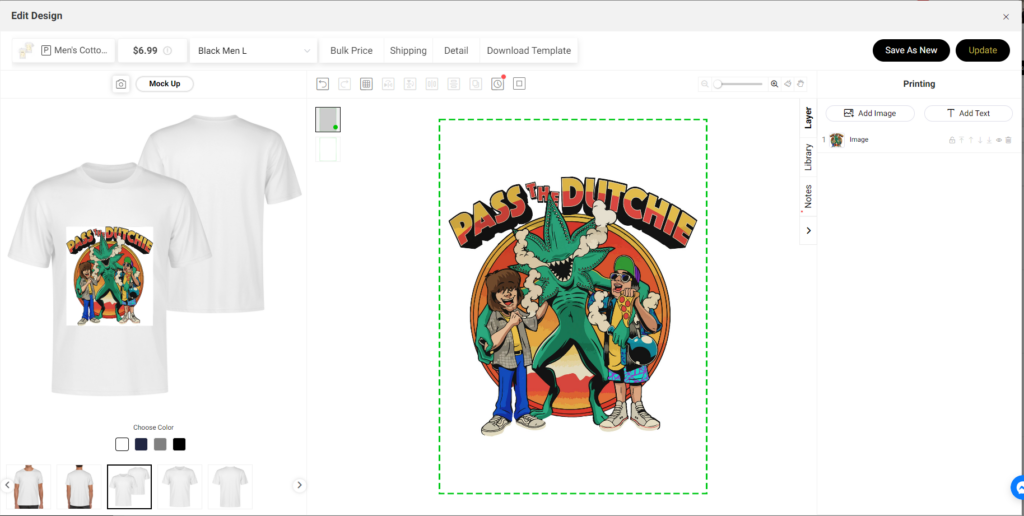Open Shipping tab

pos(408,50)
